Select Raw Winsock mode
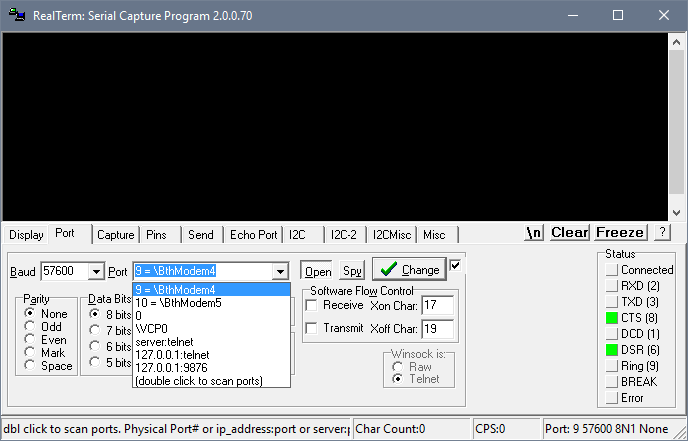The image size is (688, 441). click(x=398, y=366)
